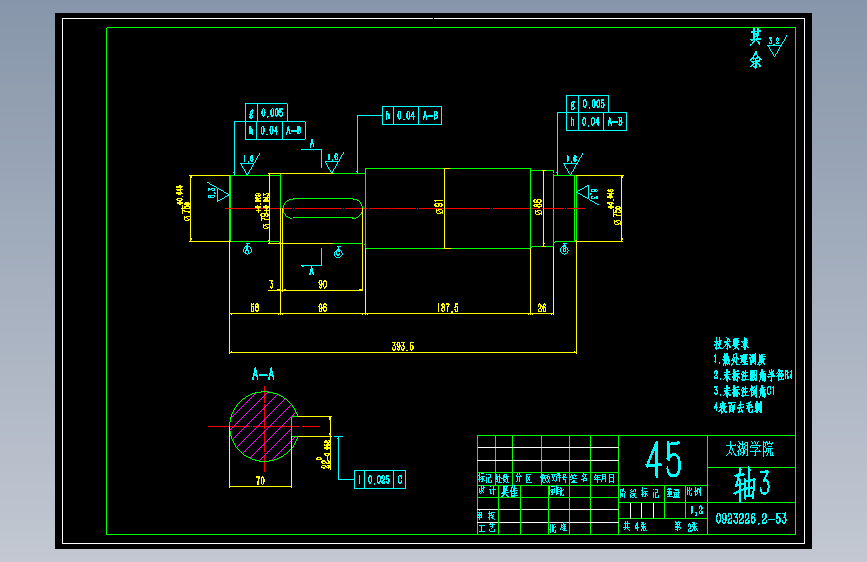The height and width of the screenshot is (562, 867).
Task: Click the 70 dimension under section view
Action: click(x=260, y=481)
